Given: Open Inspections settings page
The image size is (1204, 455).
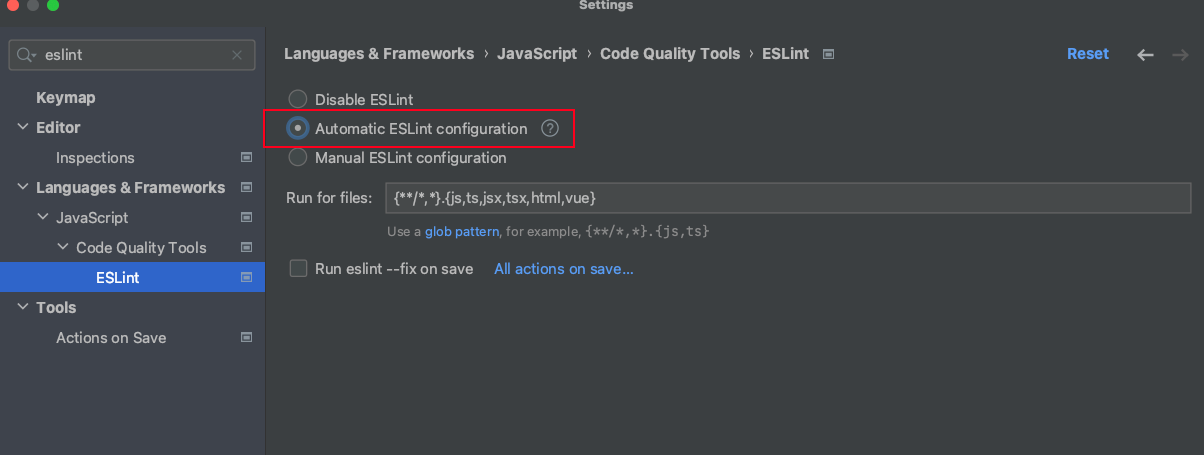Looking at the screenshot, I should (x=95, y=157).
